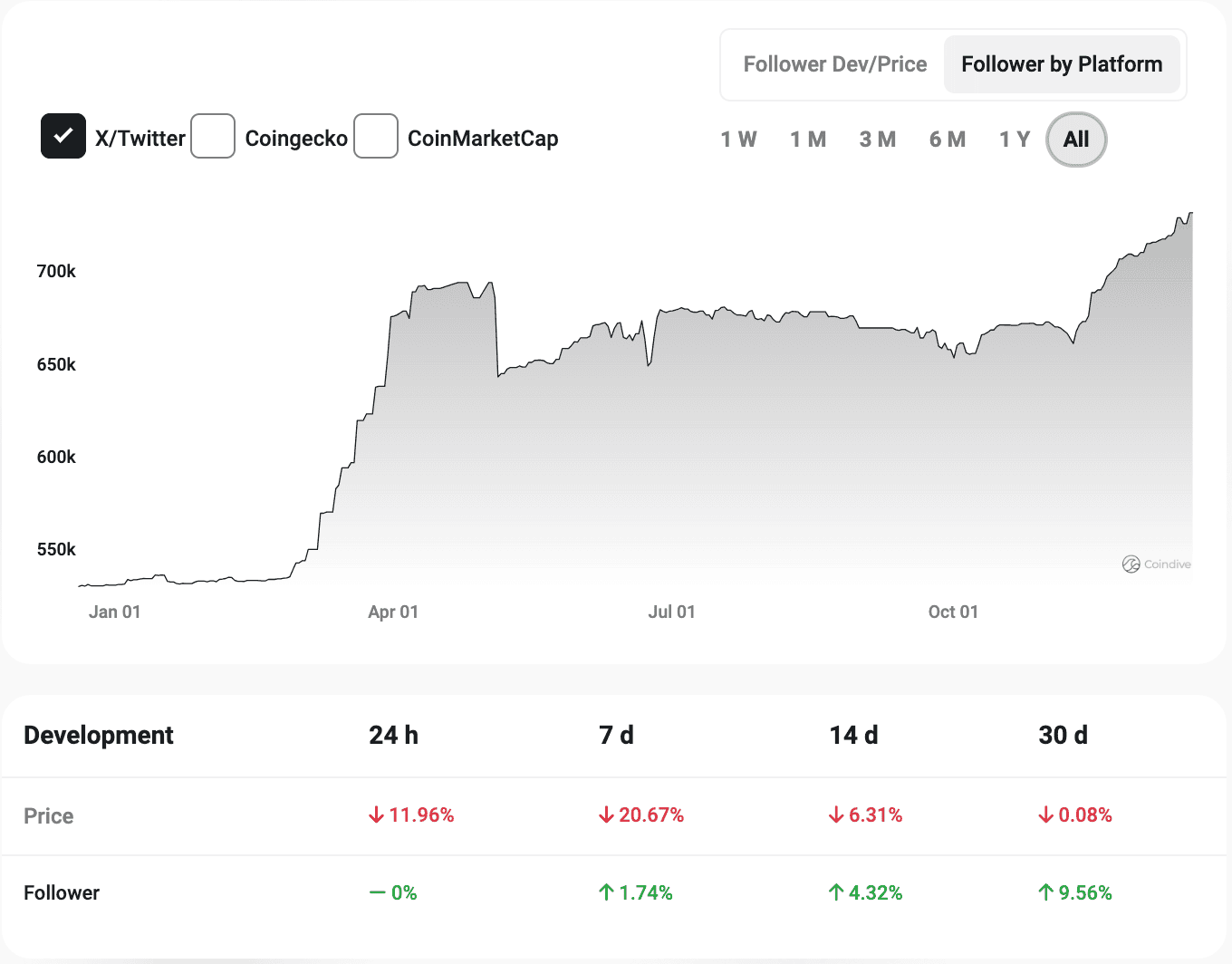
Task: Click the green up arrow beside 9.56%
Action: click(x=1044, y=892)
